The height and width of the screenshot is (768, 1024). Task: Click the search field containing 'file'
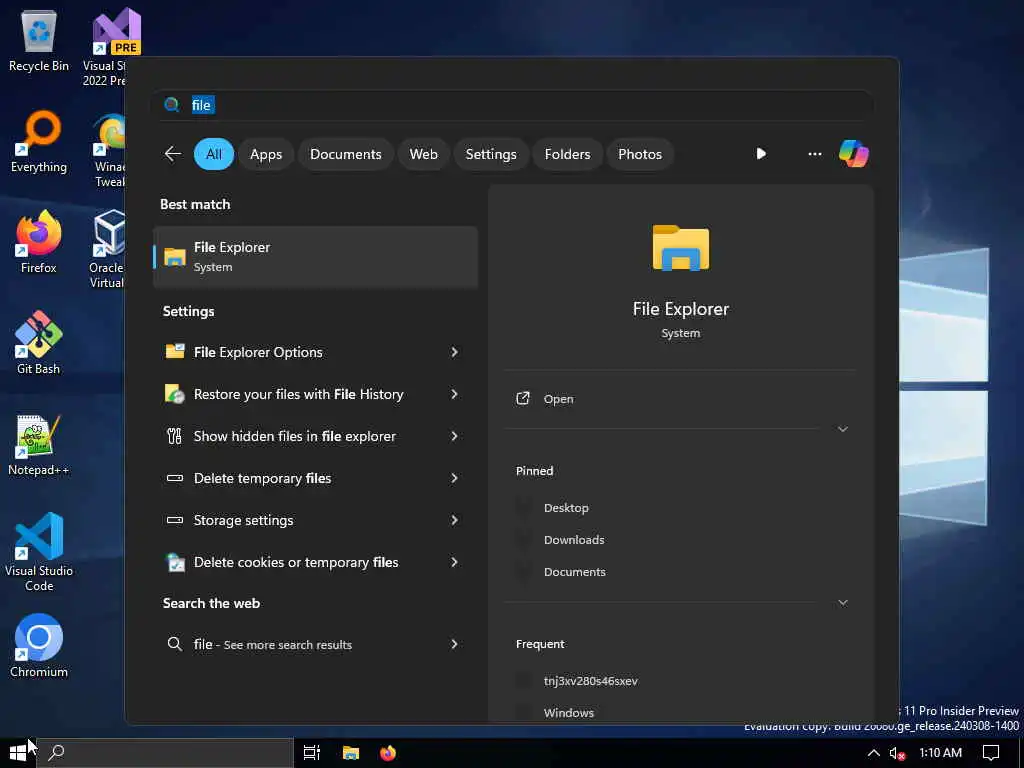pos(513,105)
